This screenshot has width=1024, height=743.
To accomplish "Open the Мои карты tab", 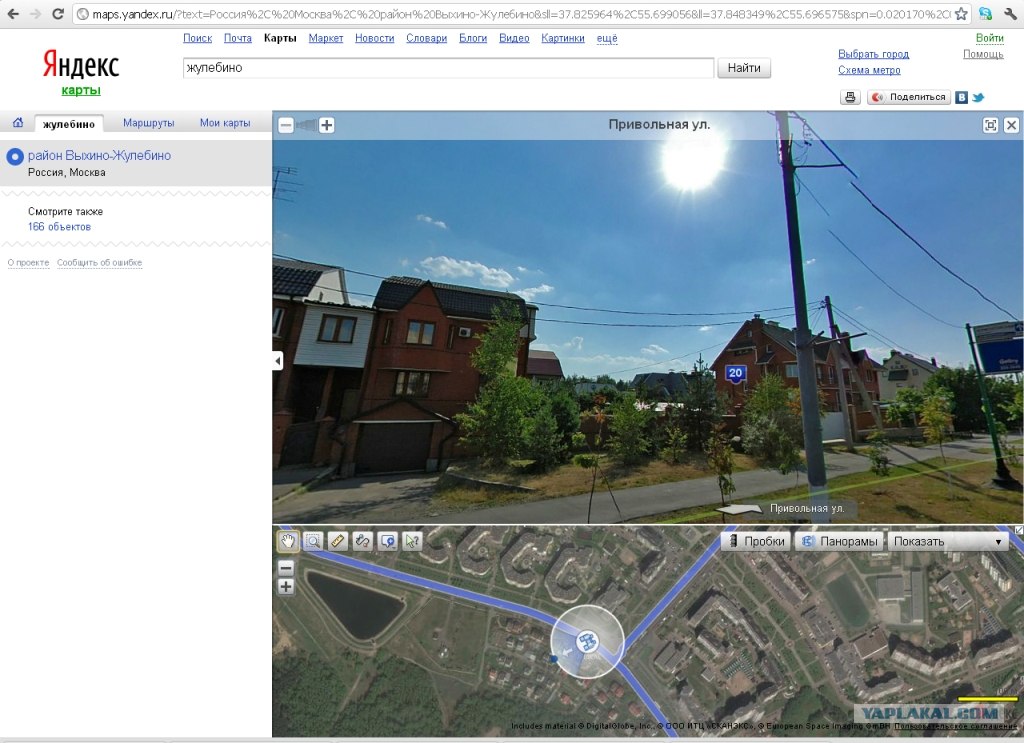I will tap(225, 123).
